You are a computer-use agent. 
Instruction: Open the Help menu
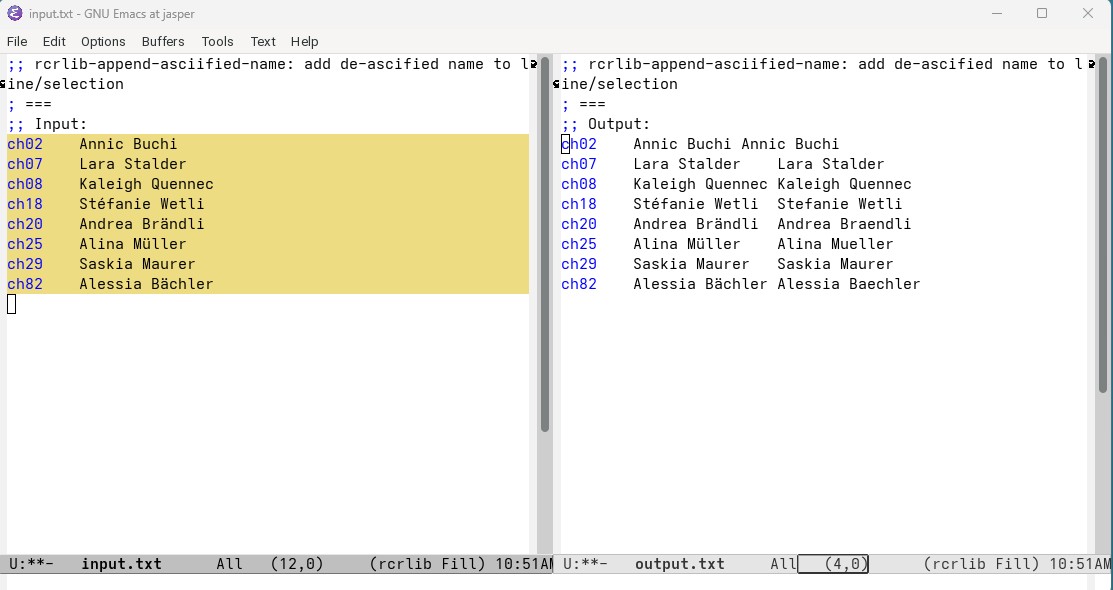[305, 41]
